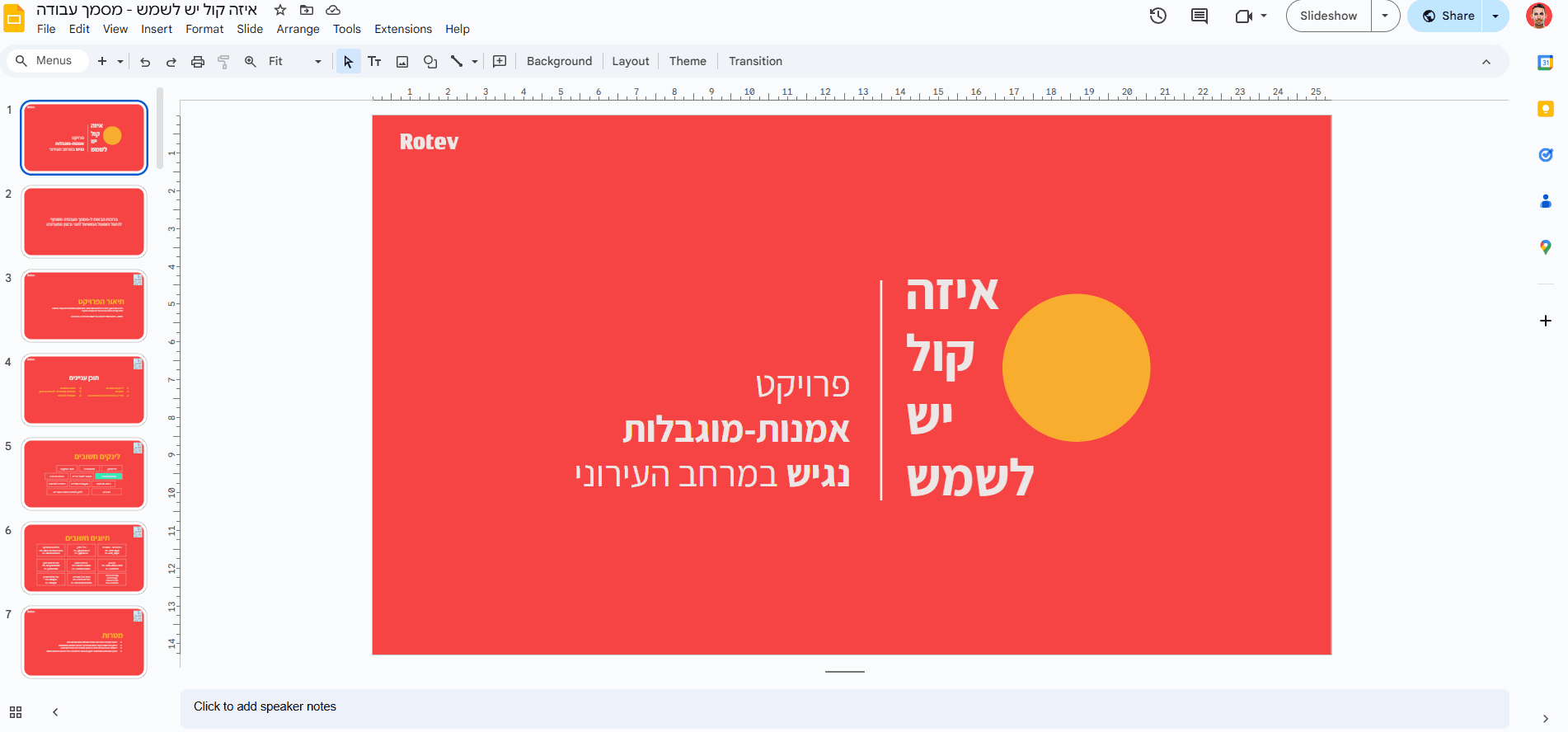Open the Insert menu
Screen dimensions: 1568x732
point(157,29)
